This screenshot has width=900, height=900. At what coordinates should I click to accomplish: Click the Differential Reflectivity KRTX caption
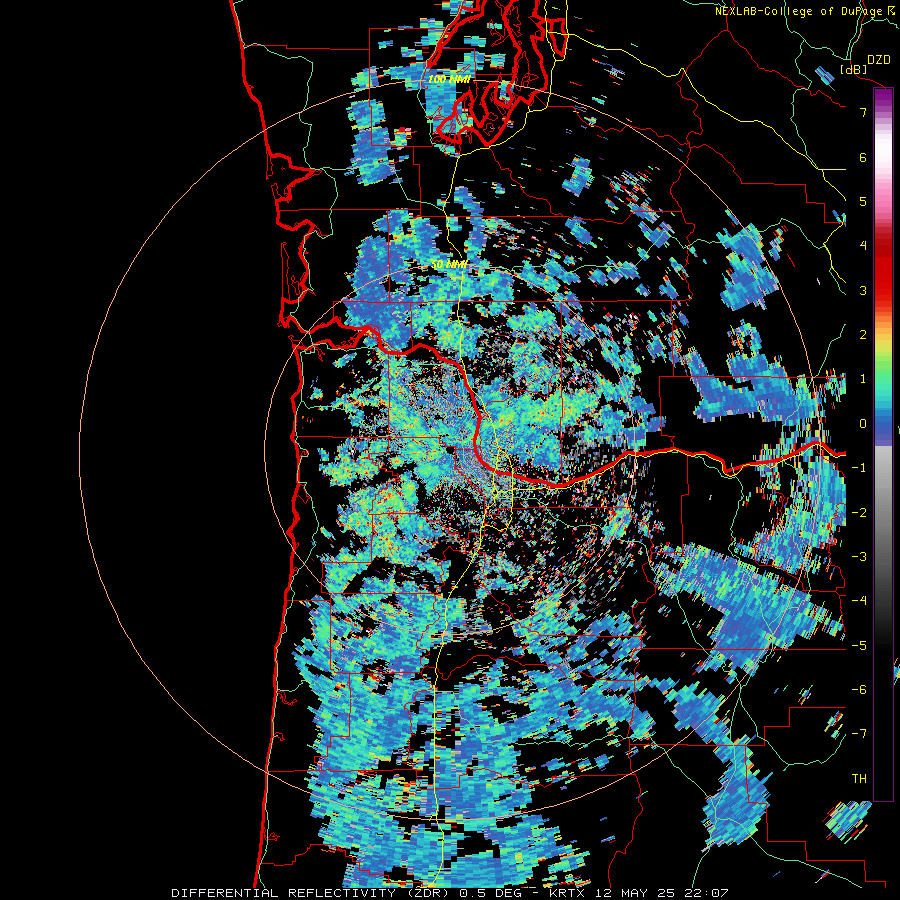click(450, 893)
